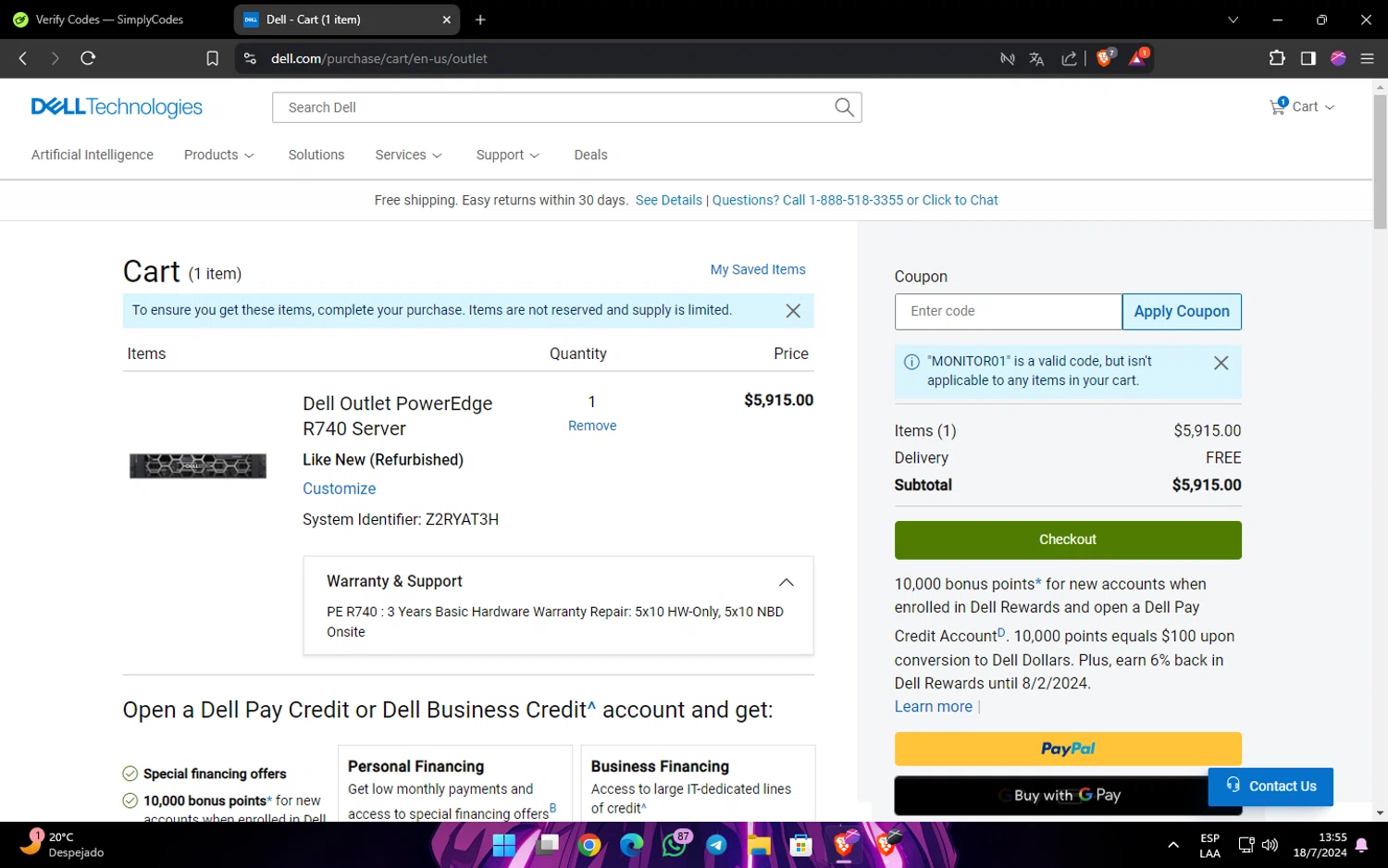
Task: Click the browser address bar URL
Action: coord(379,58)
